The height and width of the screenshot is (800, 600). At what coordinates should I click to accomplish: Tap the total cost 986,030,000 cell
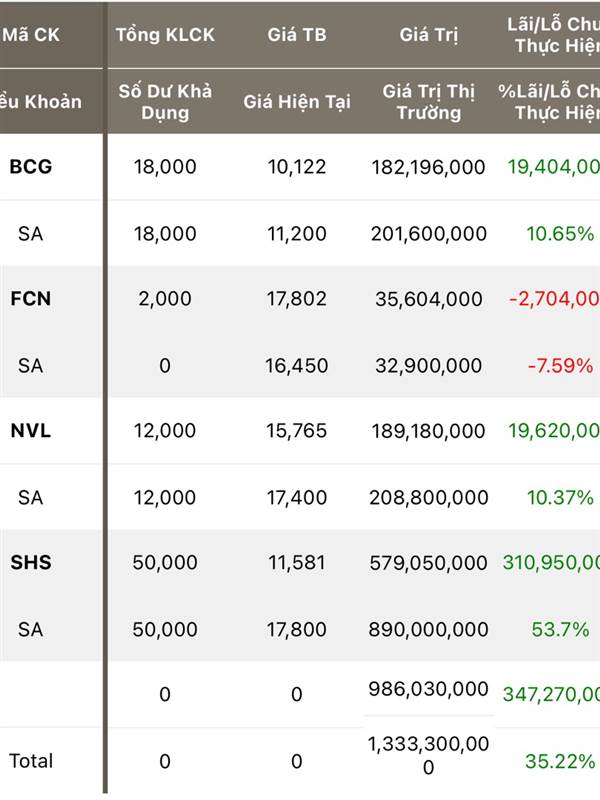tap(429, 689)
